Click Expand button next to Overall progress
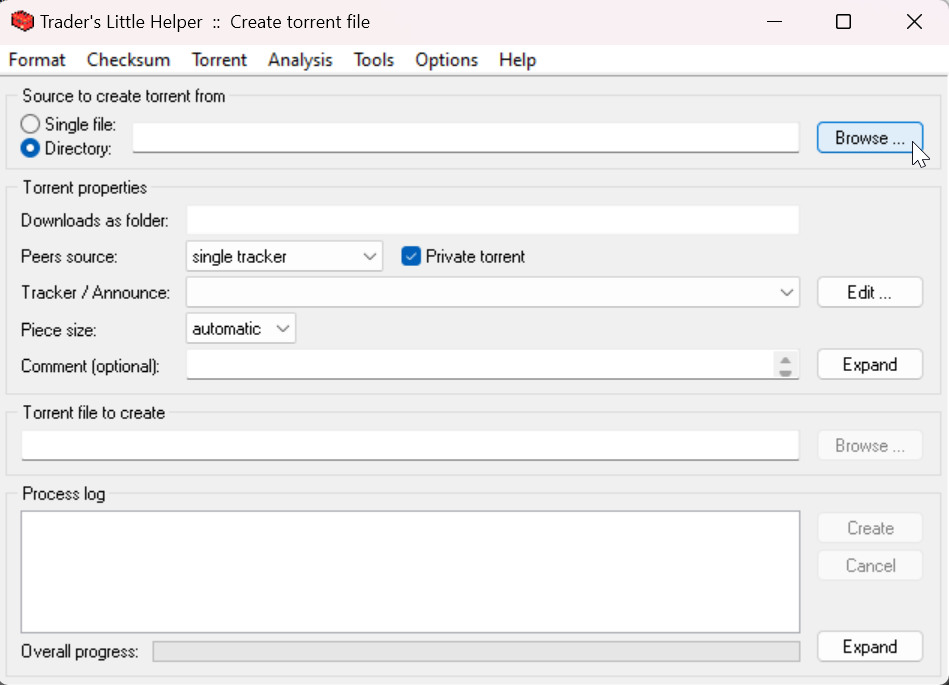Viewport: 949px width, 685px height. coord(869,647)
